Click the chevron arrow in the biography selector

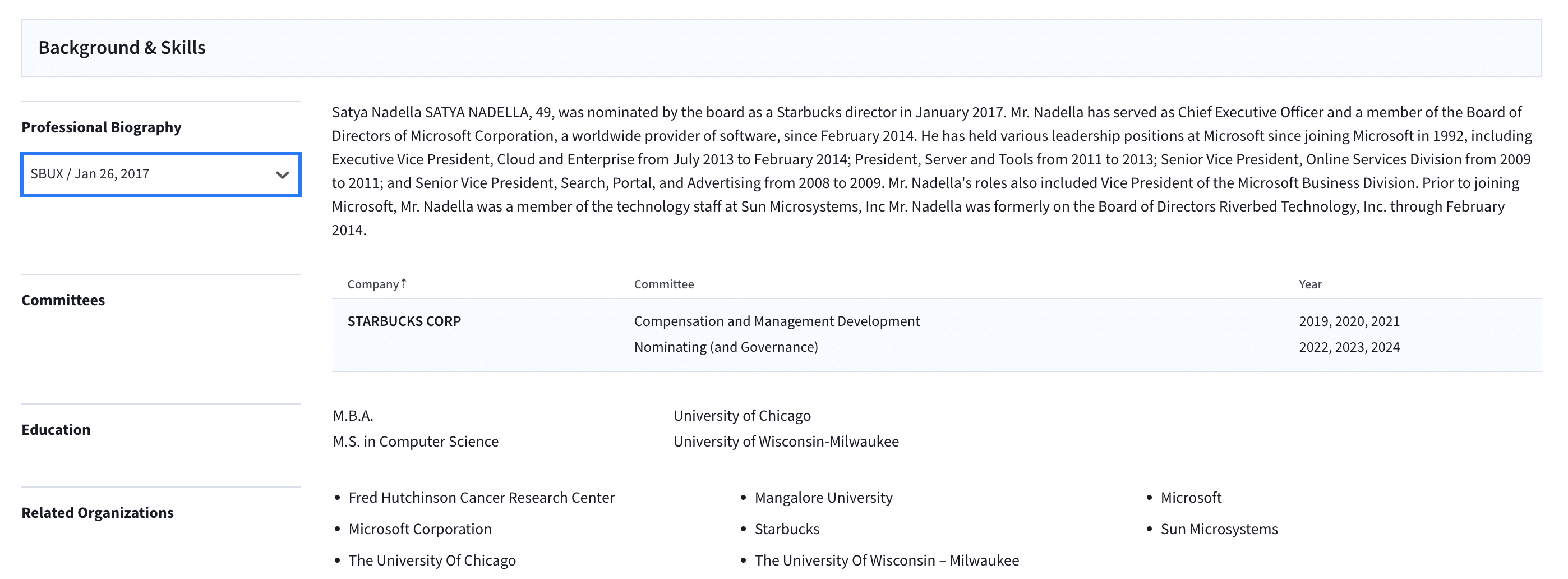click(282, 174)
